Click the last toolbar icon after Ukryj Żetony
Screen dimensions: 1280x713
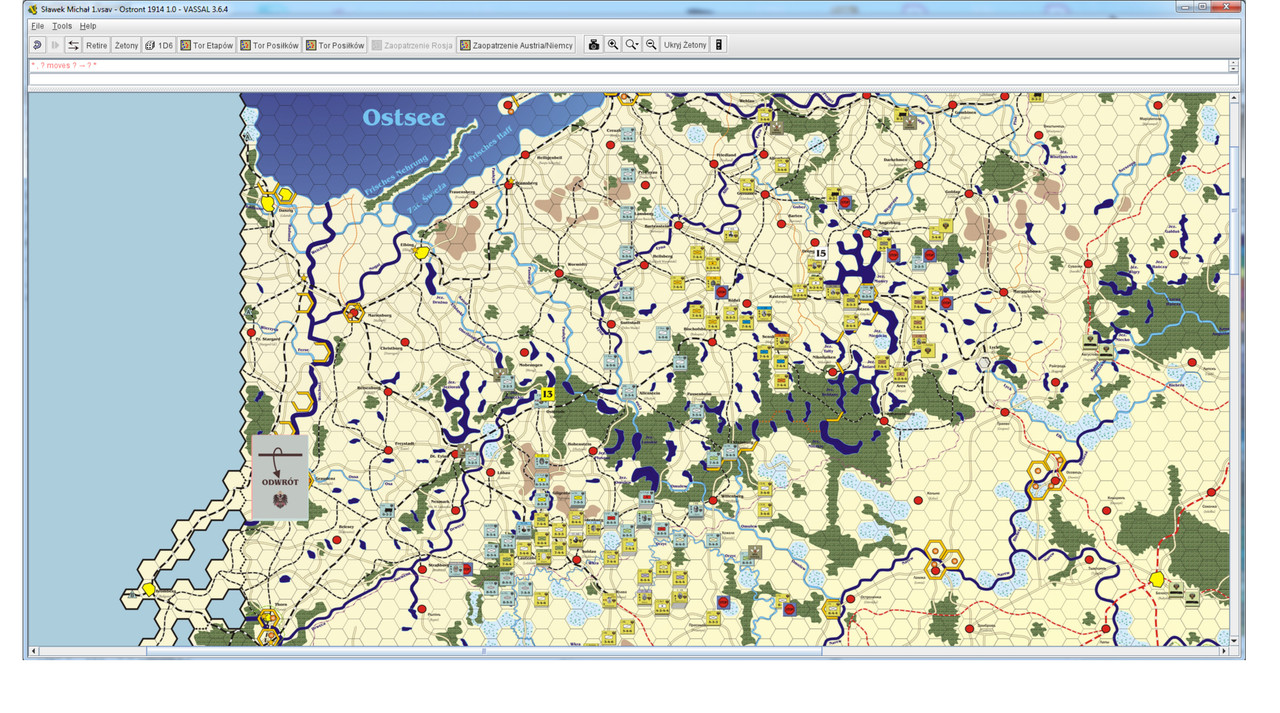coord(719,45)
